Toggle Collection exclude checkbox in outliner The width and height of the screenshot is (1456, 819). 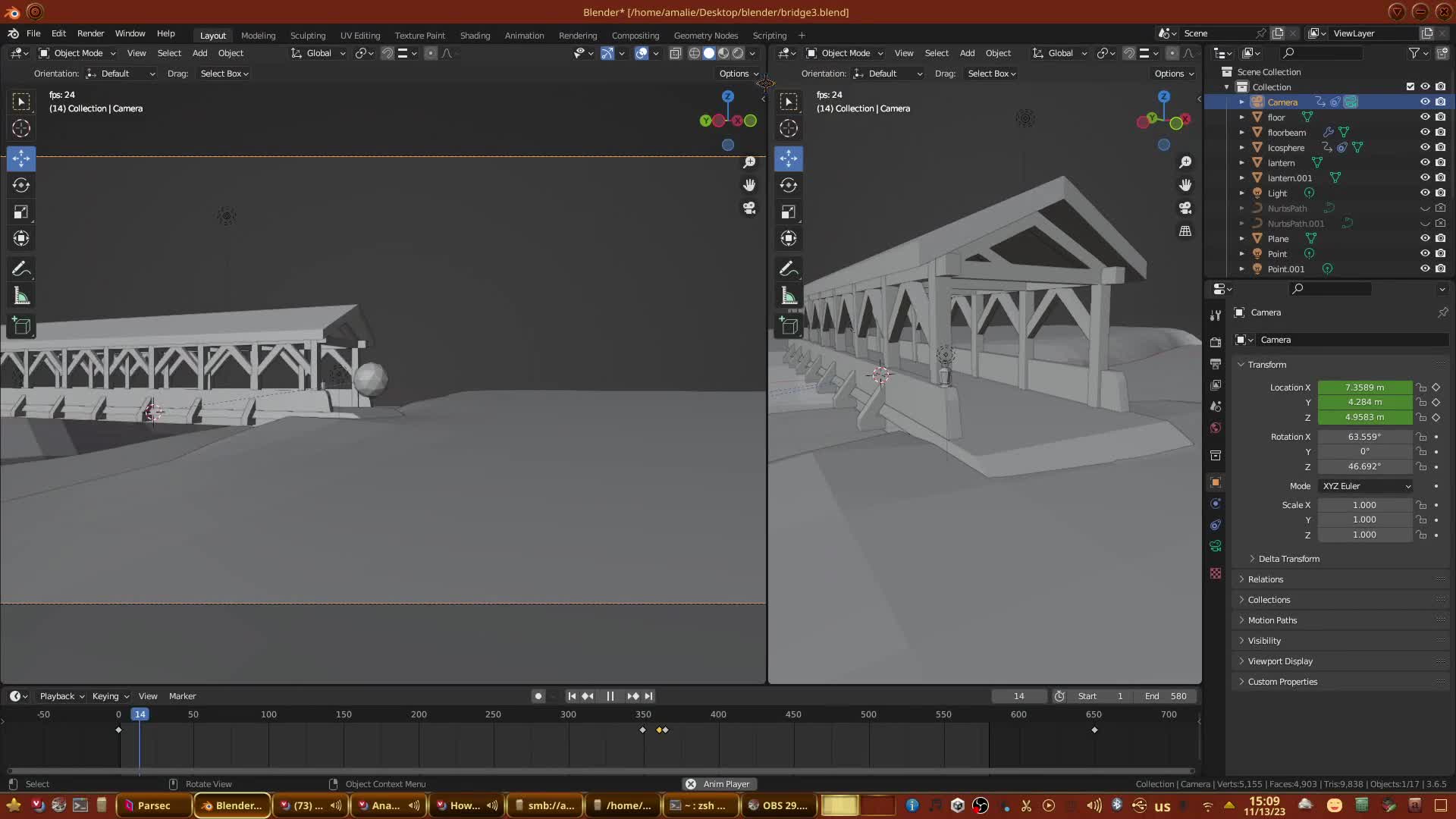pos(1410,86)
